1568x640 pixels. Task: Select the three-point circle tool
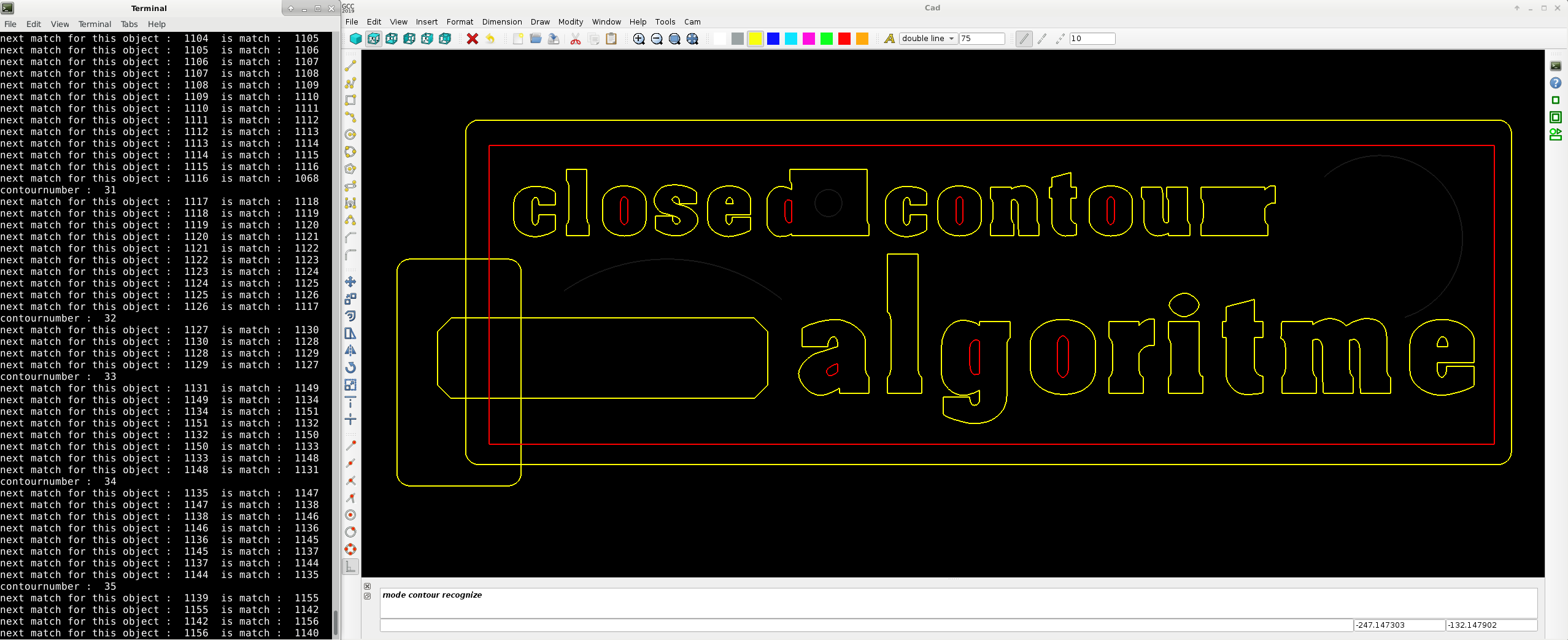350,152
